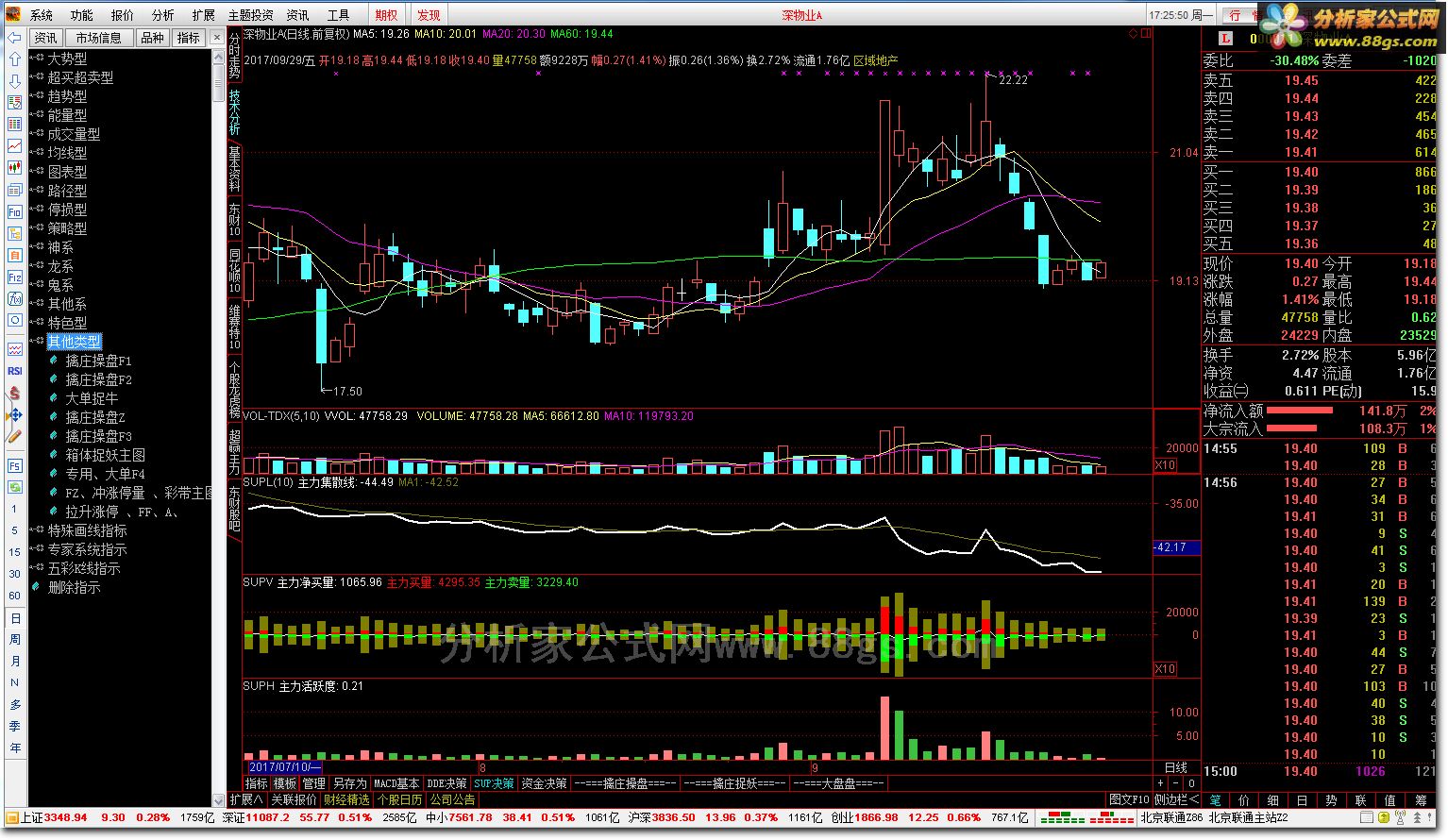Click the red dollar sign icon
The width and height of the screenshot is (1448, 840).
pyautogui.click(x=14, y=393)
